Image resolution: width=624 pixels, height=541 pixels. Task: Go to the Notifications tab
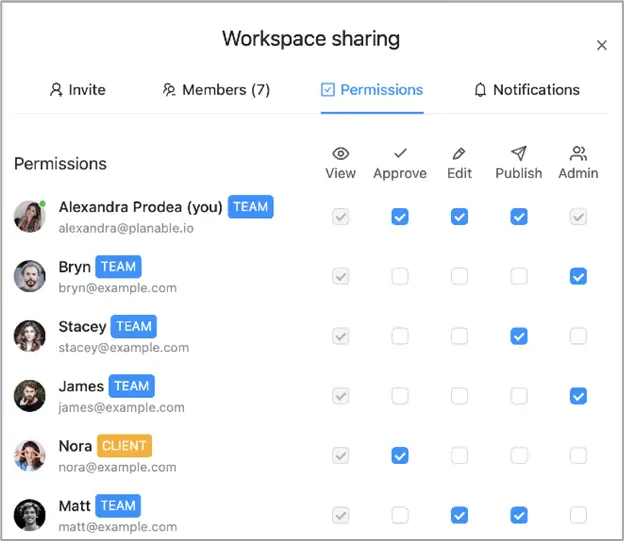tap(526, 90)
